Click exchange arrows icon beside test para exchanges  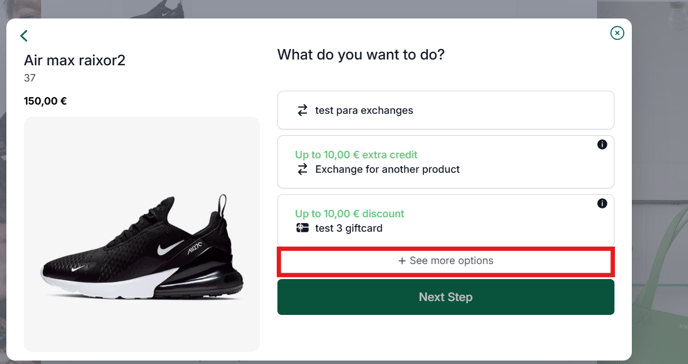302,111
